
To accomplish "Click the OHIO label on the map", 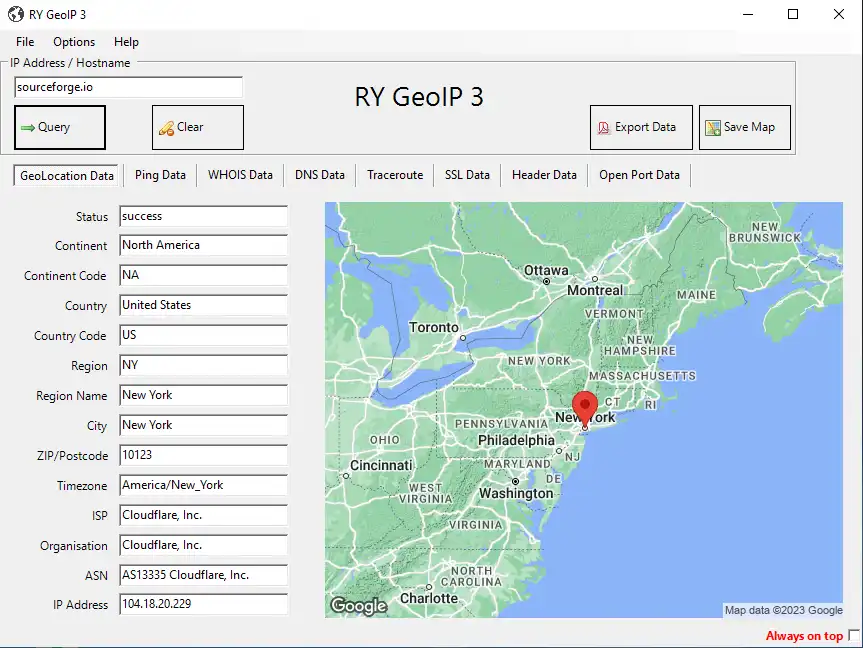I will [x=385, y=440].
